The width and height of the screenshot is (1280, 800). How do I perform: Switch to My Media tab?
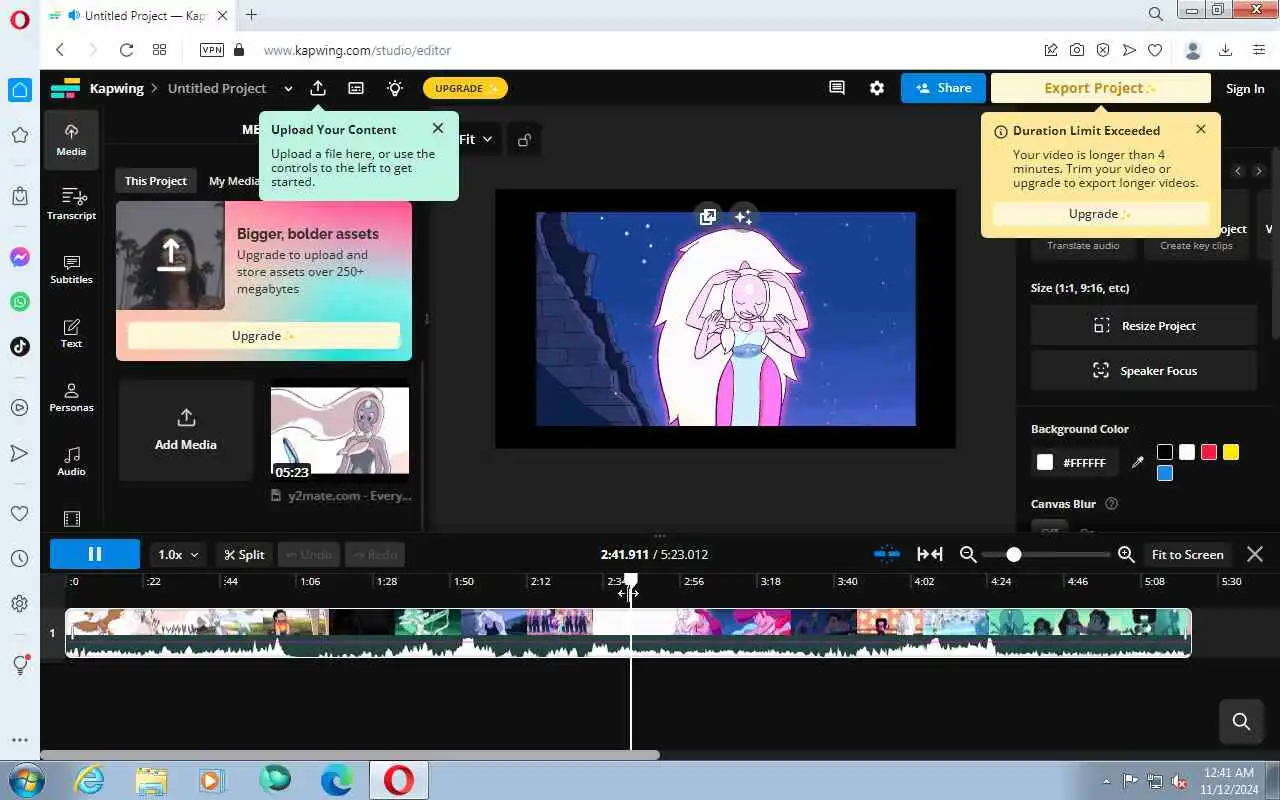[x=234, y=181]
